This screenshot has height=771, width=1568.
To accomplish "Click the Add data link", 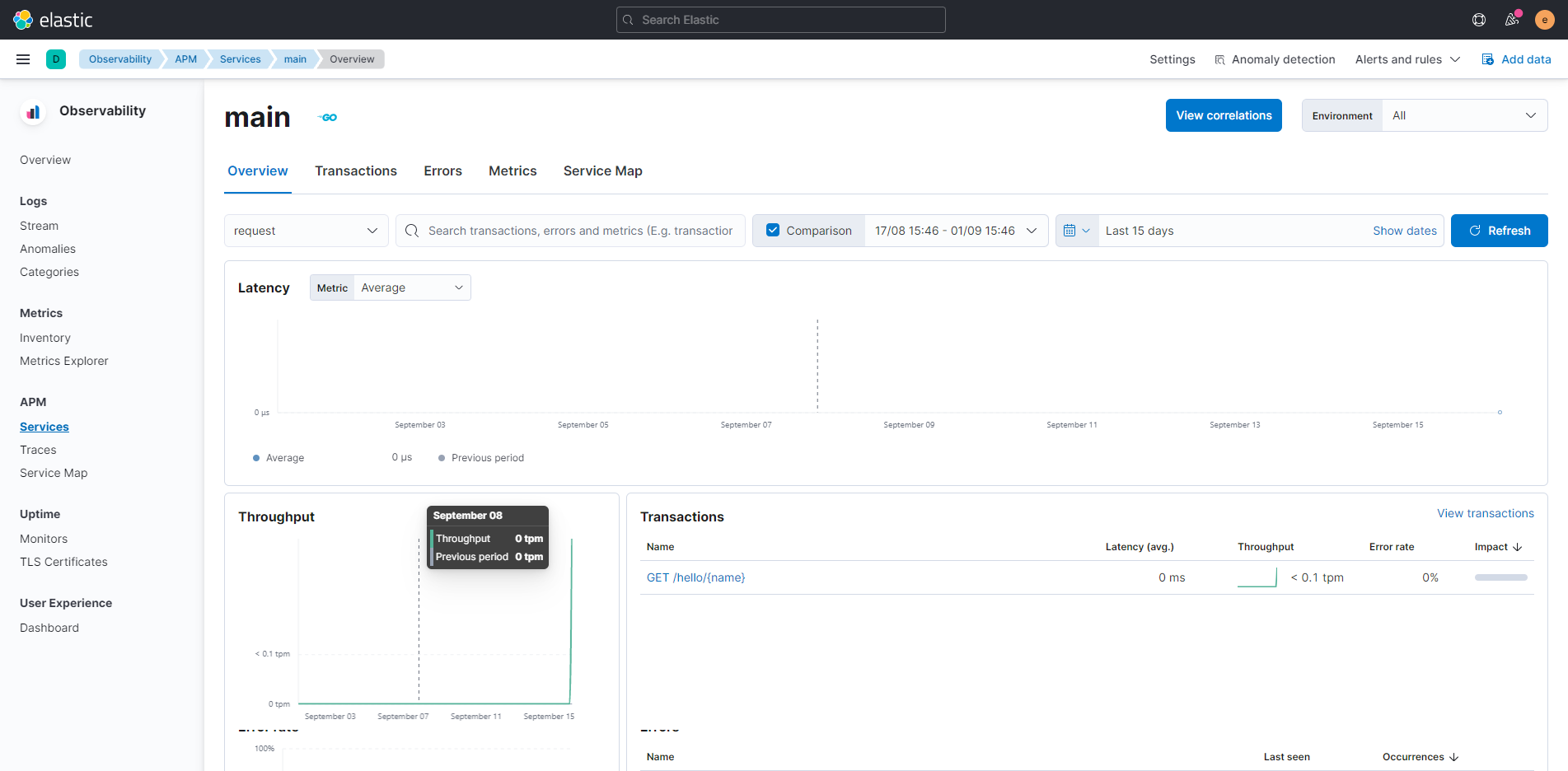I will [x=1526, y=59].
